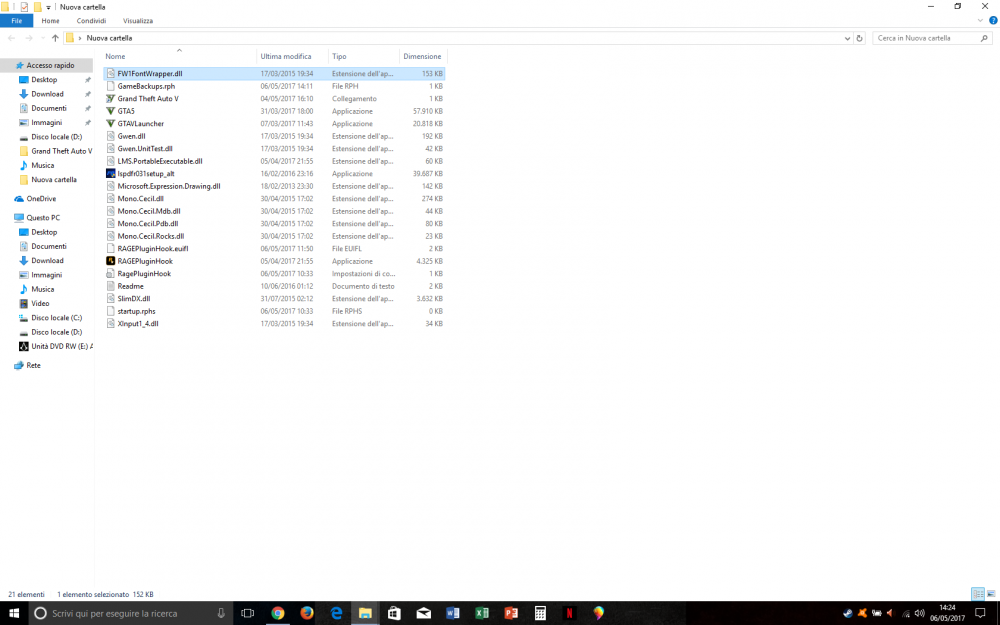Select the GTA5 application
This screenshot has width=1000, height=625.
click(128, 111)
